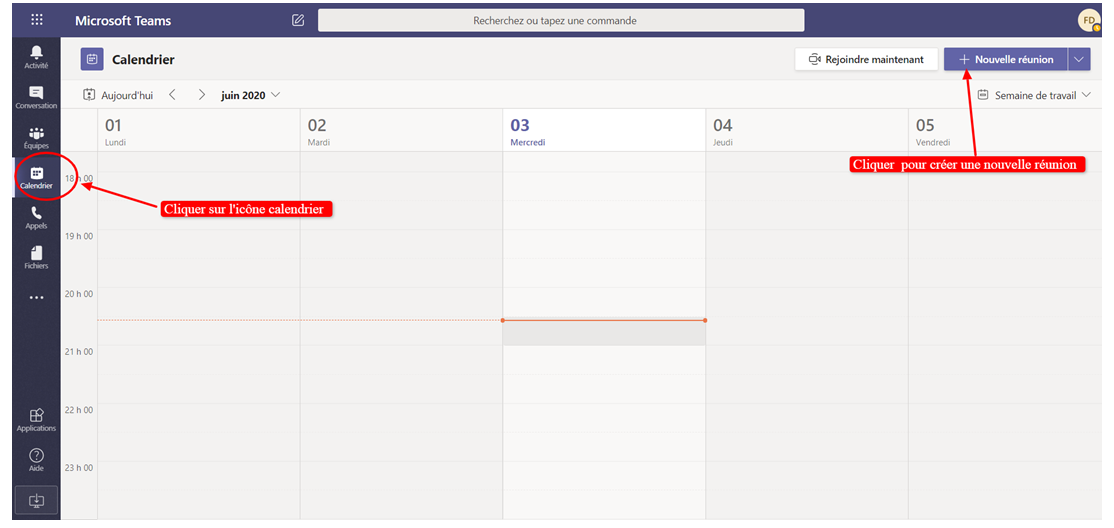Go to the Équipes section

(x=37, y=137)
